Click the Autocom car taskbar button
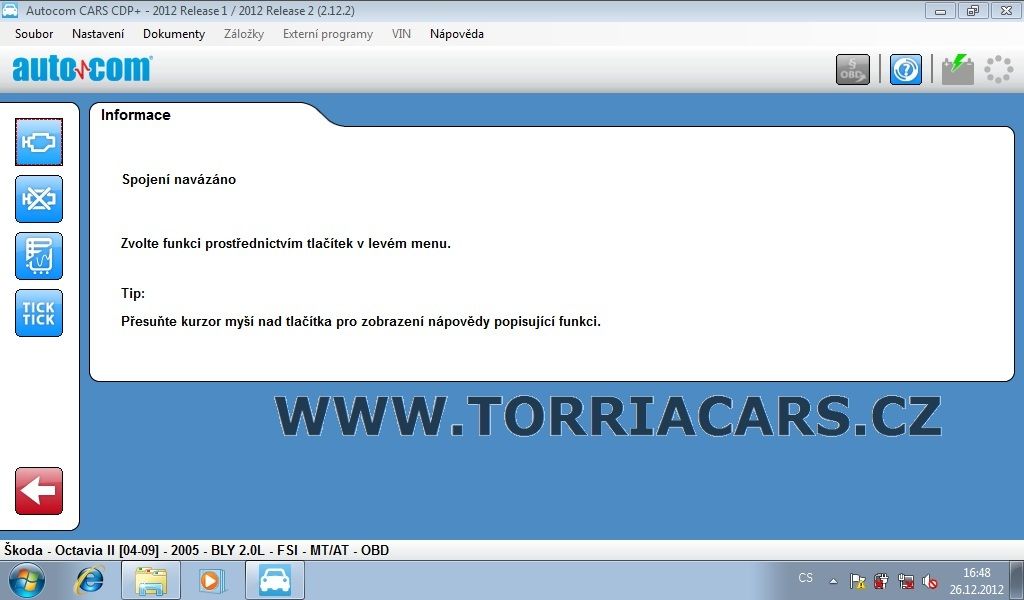This screenshot has width=1024, height=600. [x=275, y=580]
